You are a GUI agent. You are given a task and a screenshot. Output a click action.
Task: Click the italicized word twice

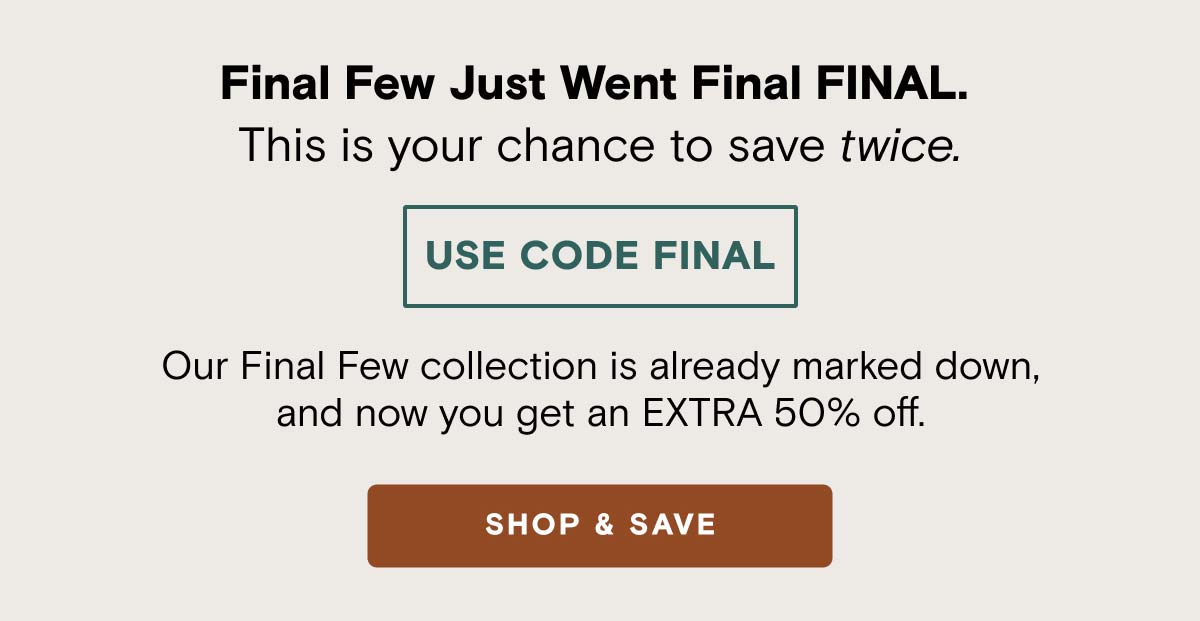point(900,147)
